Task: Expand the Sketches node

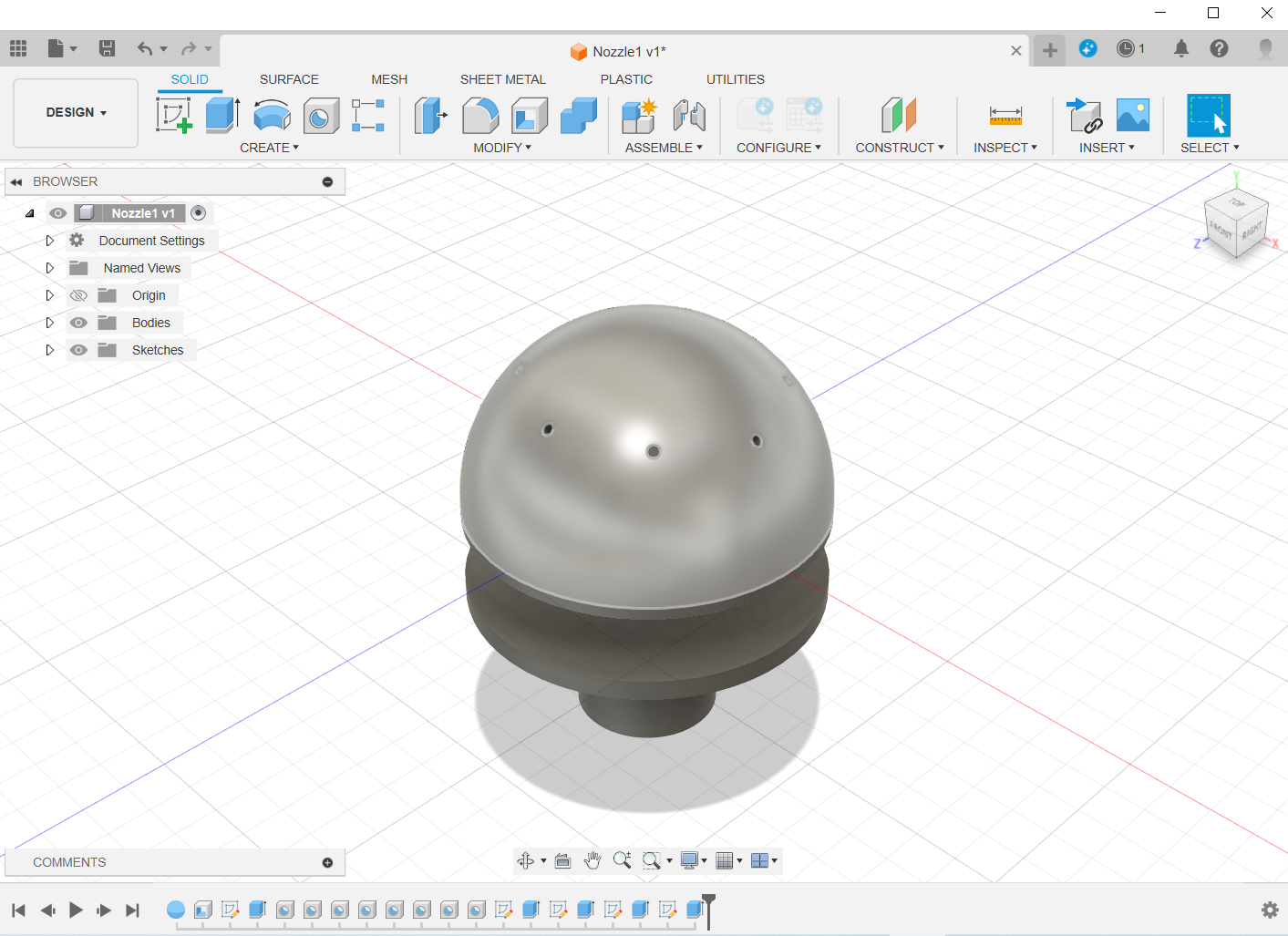Action: coord(50,350)
